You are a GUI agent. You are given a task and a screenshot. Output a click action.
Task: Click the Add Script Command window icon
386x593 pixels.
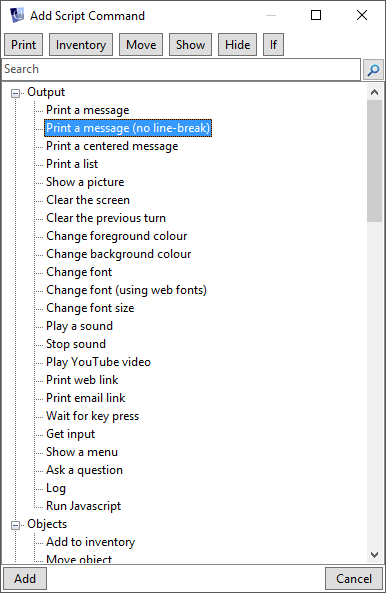click(17, 16)
